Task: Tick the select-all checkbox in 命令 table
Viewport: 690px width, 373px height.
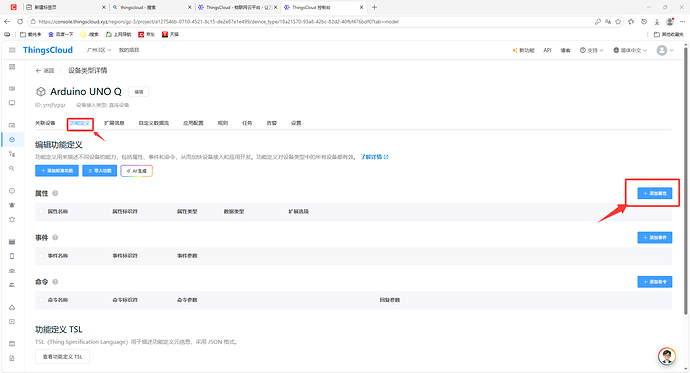Action: (41, 300)
